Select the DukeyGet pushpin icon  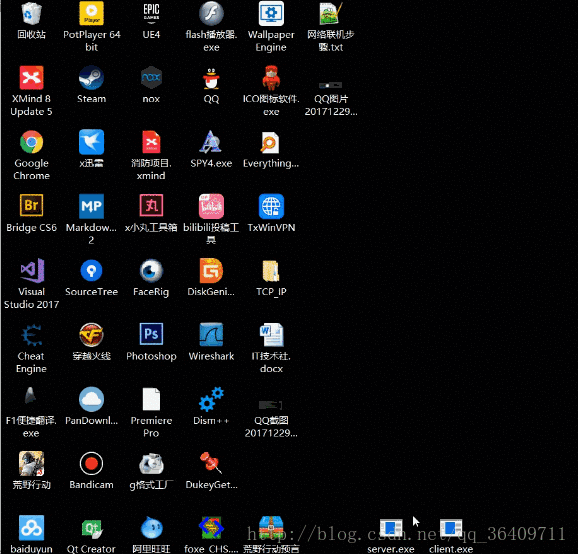210,463
